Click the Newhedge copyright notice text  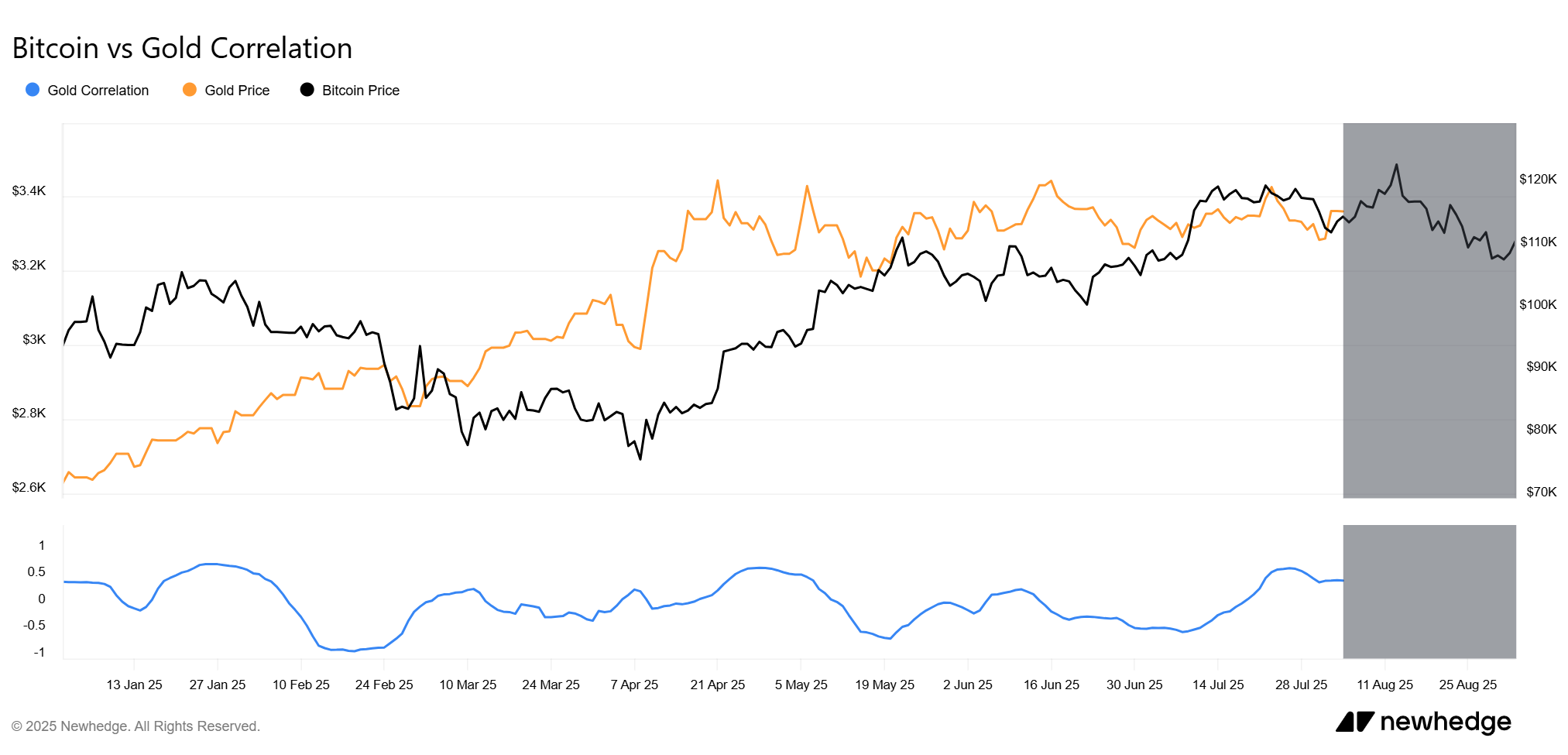coord(136,726)
